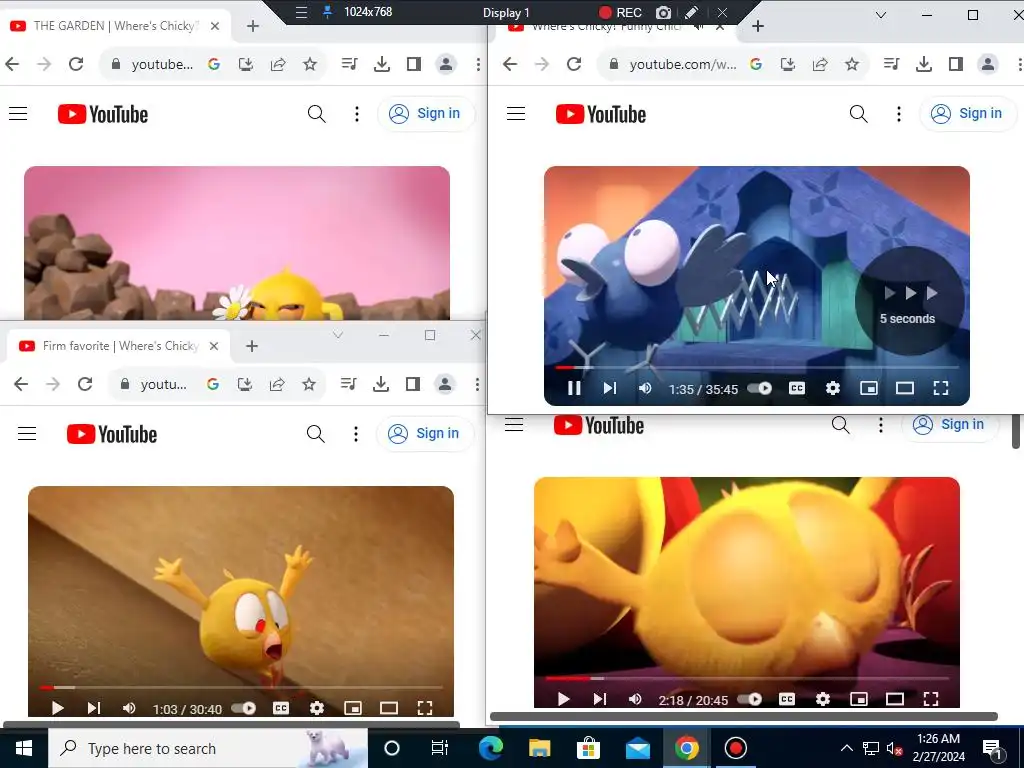This screenshot has width=1024, height=768.
Task: Toggle autoplay switch in the 30:40 video player
Action: [244, 709]
